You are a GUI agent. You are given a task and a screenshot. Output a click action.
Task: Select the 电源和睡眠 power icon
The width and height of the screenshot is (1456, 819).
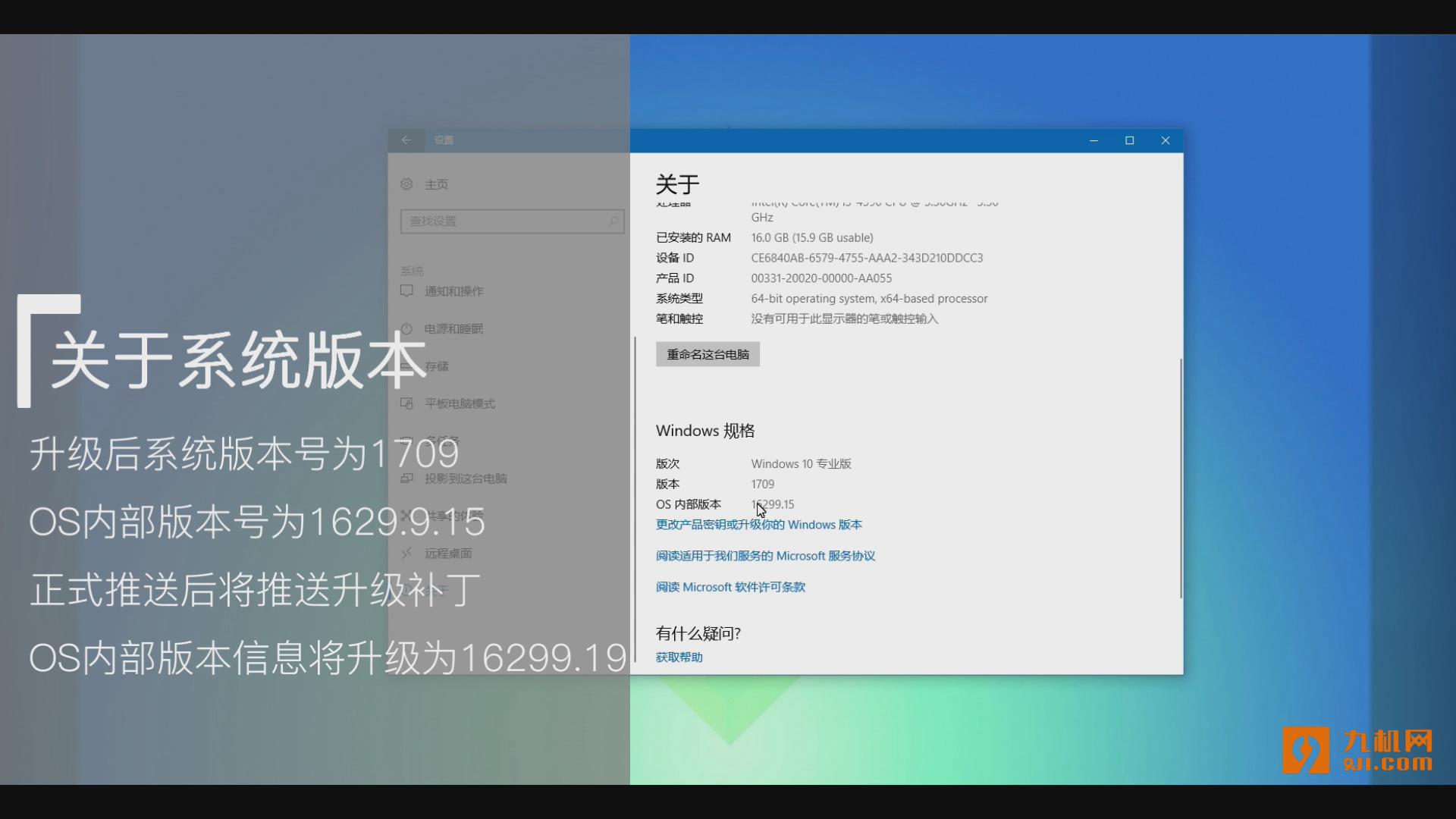point(407,328)
